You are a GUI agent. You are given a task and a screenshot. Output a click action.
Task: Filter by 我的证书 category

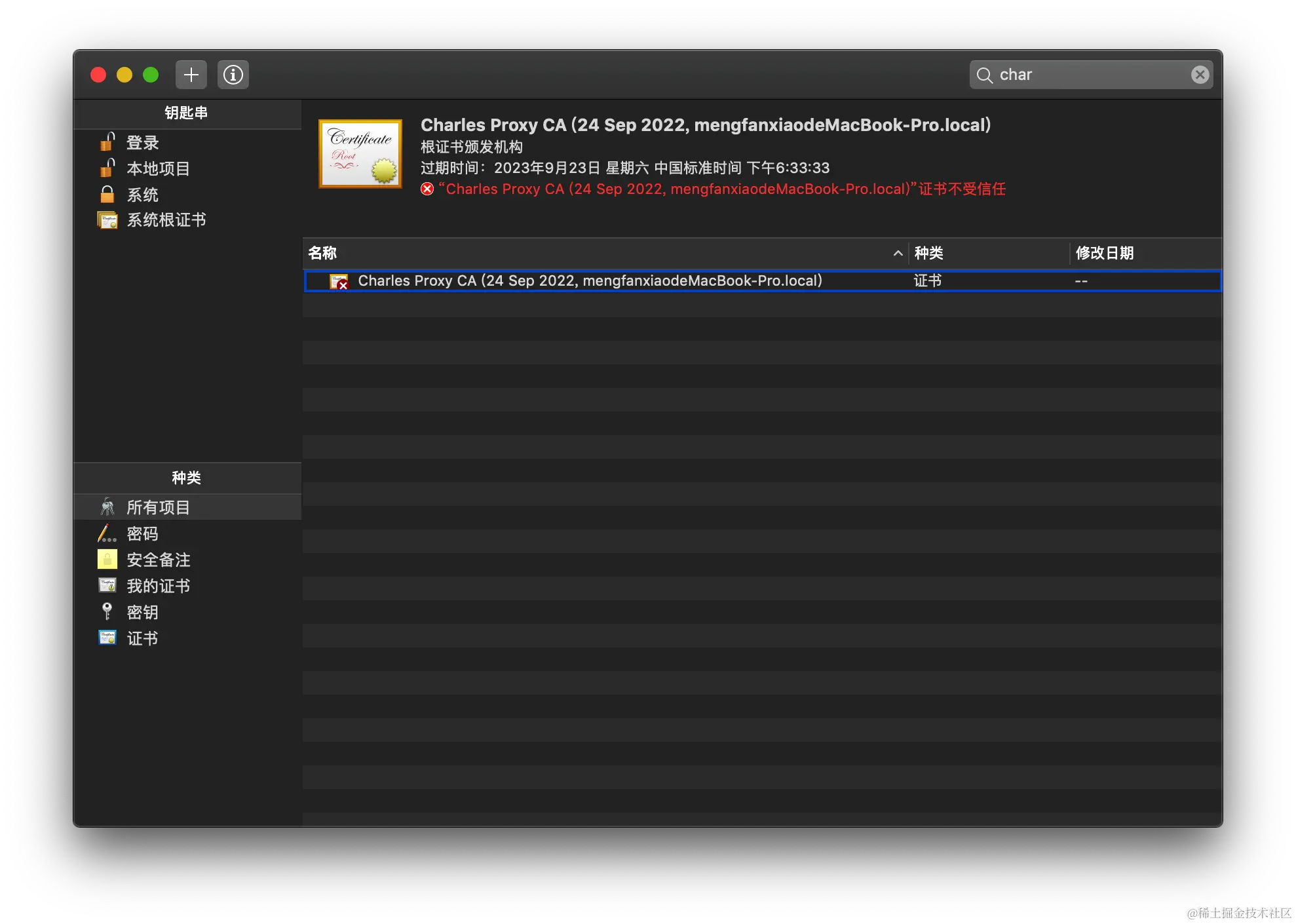(x=158, y=587)
